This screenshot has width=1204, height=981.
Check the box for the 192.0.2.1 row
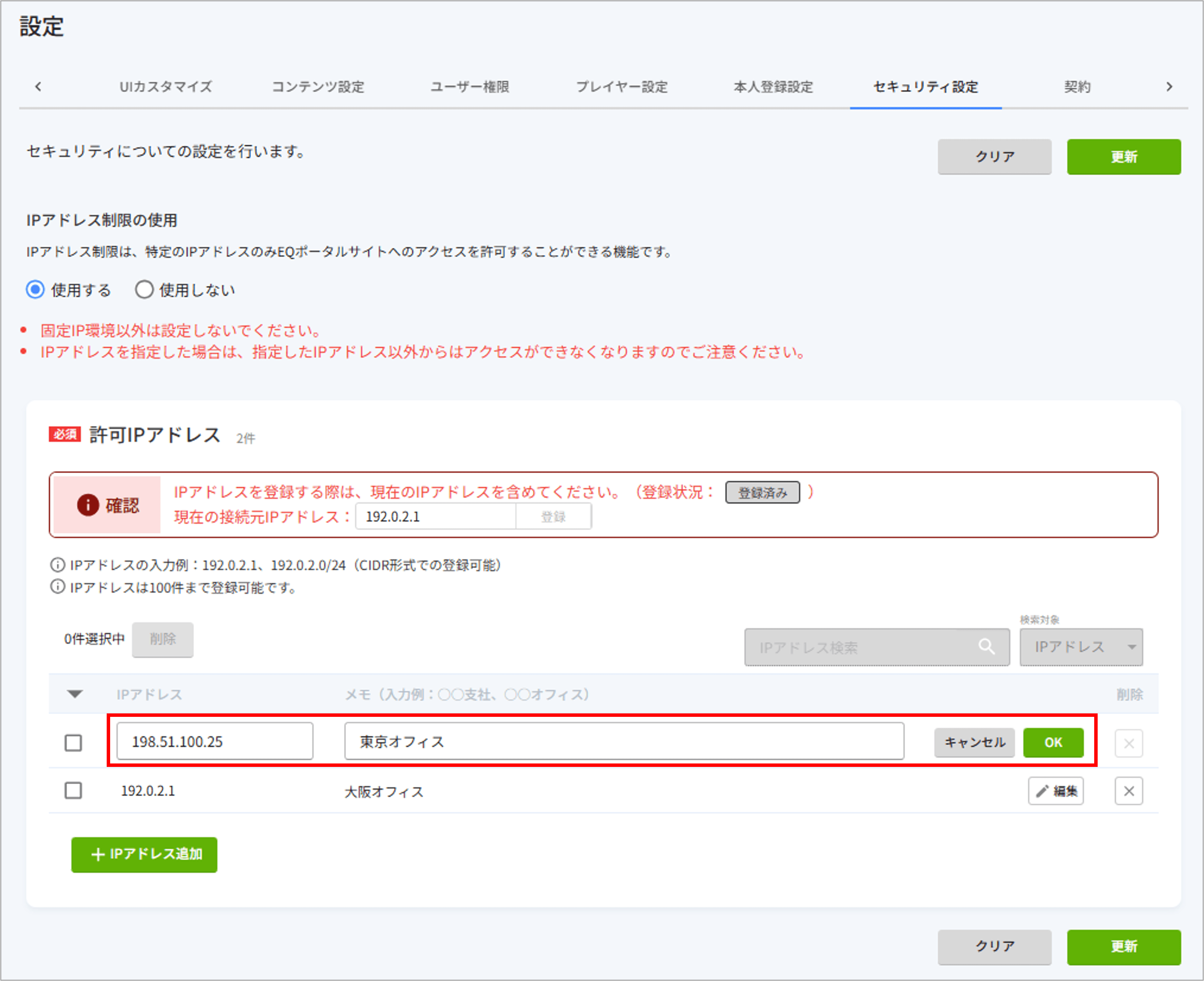74,790
